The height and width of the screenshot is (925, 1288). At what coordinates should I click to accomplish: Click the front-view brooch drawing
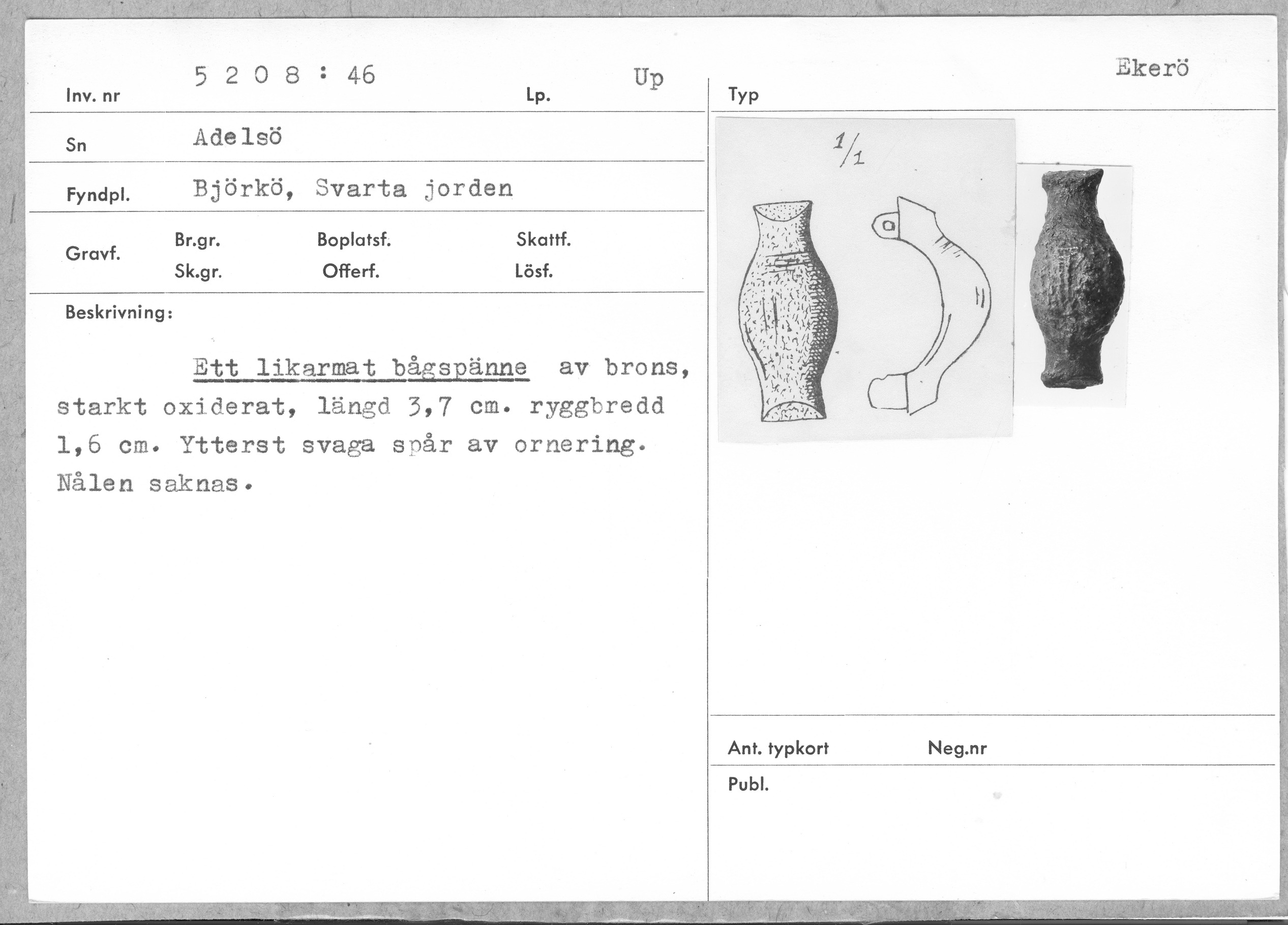[788, 311]
